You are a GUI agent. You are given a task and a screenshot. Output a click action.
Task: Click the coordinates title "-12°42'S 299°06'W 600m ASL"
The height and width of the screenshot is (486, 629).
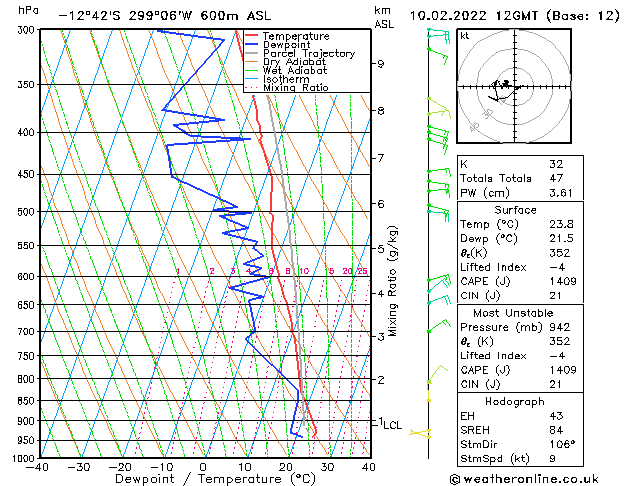coord(165,16)
